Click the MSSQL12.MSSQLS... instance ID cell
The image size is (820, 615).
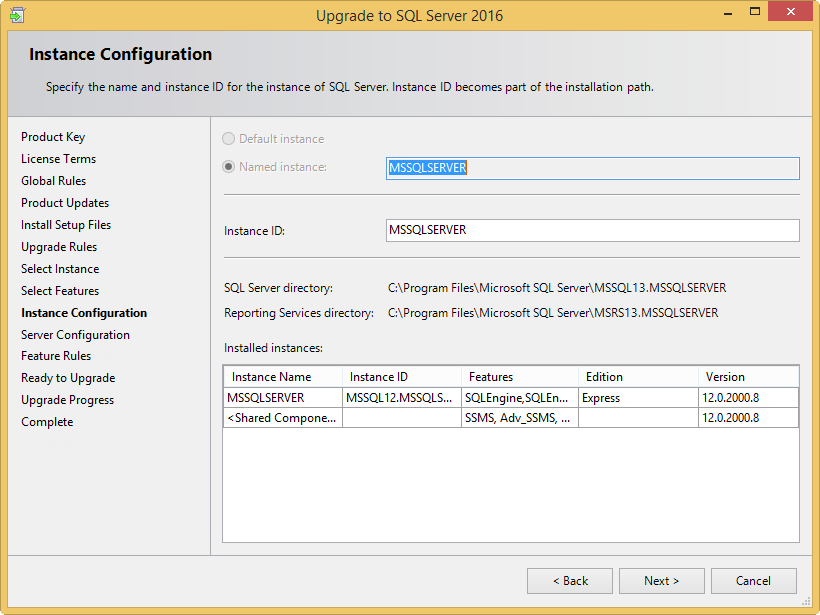coord(402,397)
